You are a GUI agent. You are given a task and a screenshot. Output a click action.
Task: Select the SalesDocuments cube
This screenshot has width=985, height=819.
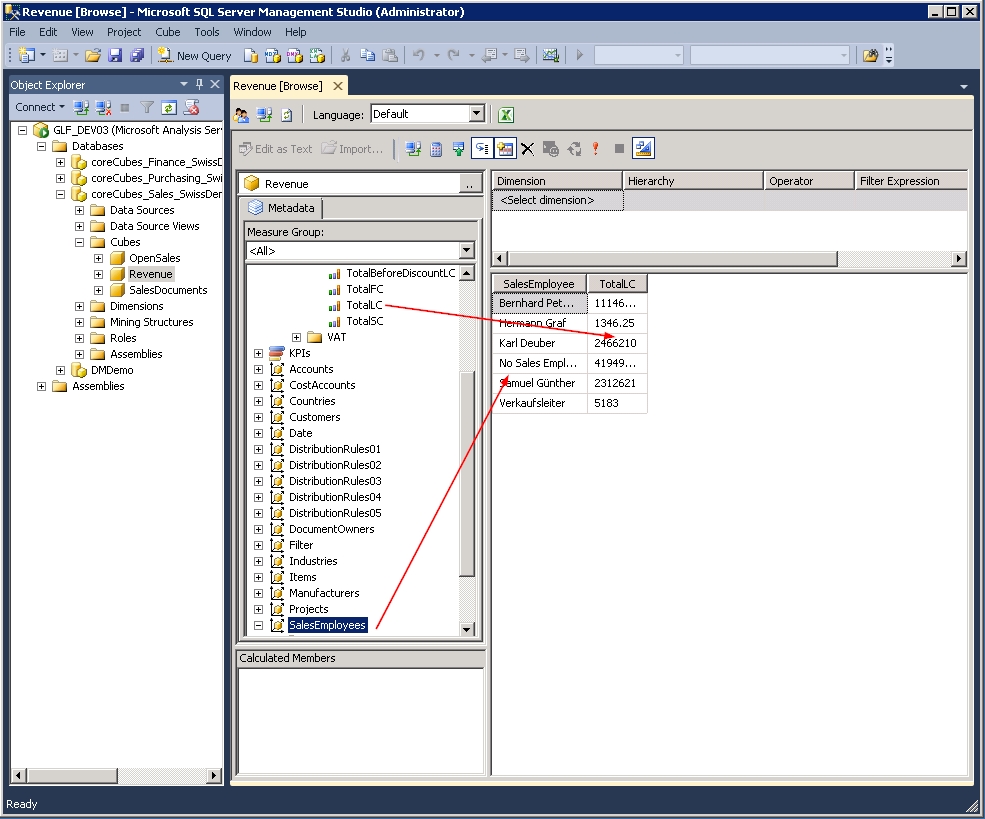tap(168, 290)
